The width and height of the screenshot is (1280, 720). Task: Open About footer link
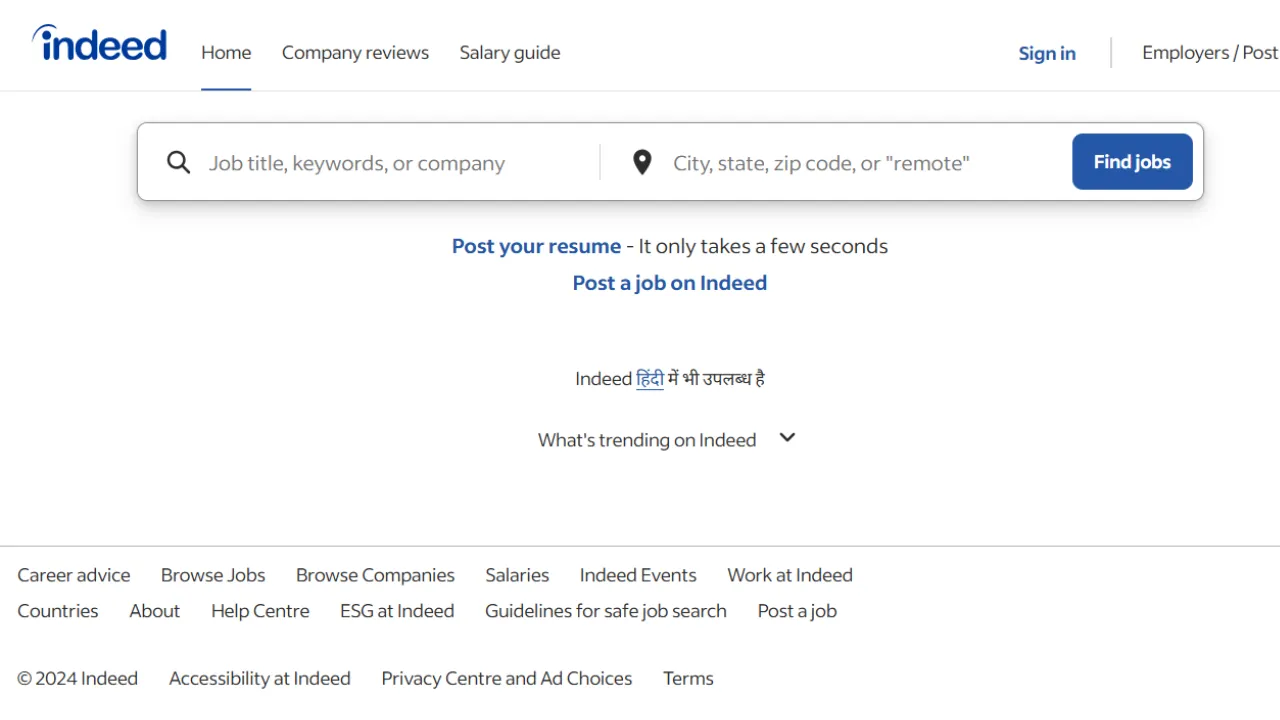[155, 611]
